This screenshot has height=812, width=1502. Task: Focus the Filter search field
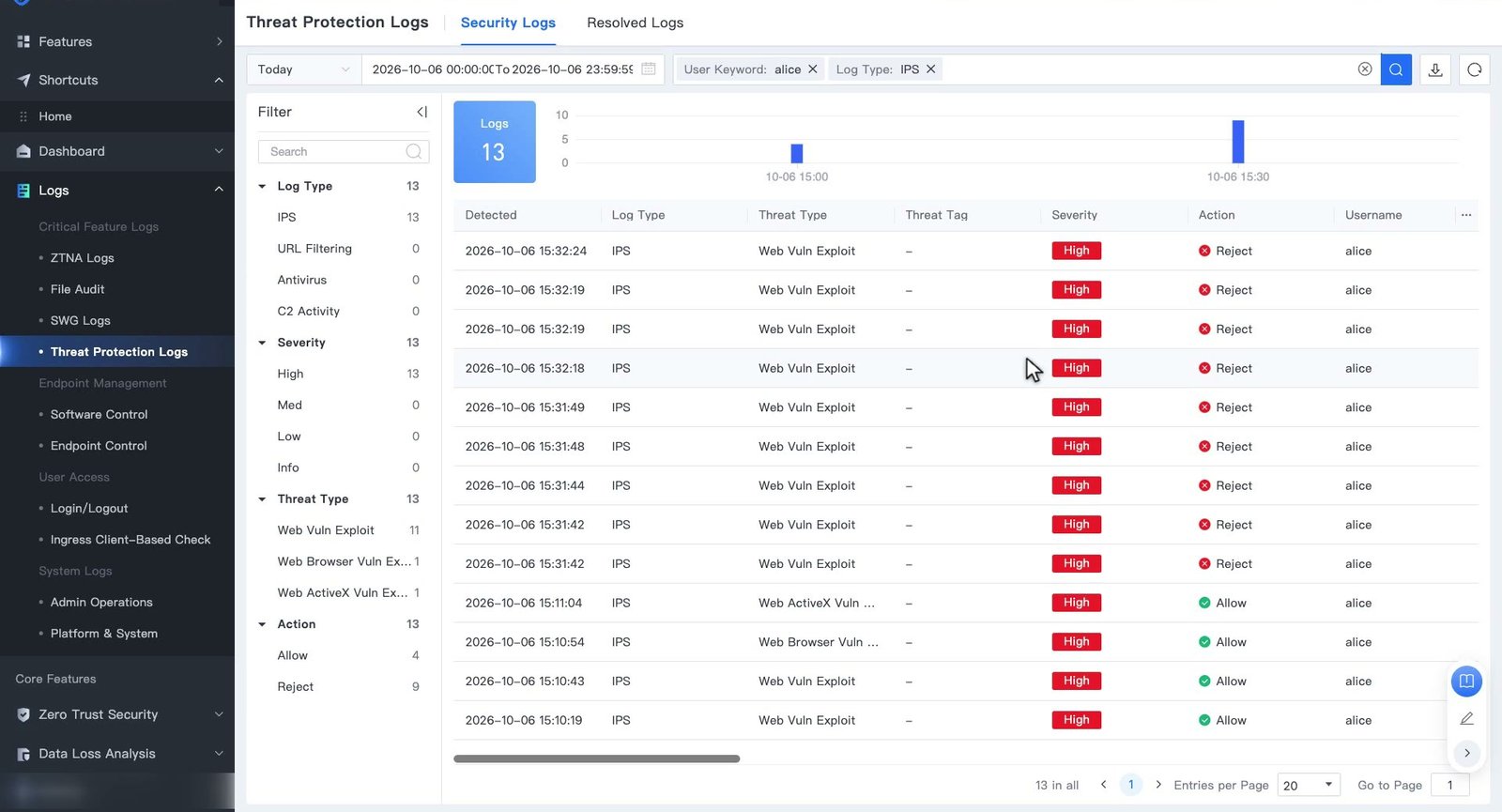pos(344,151)
